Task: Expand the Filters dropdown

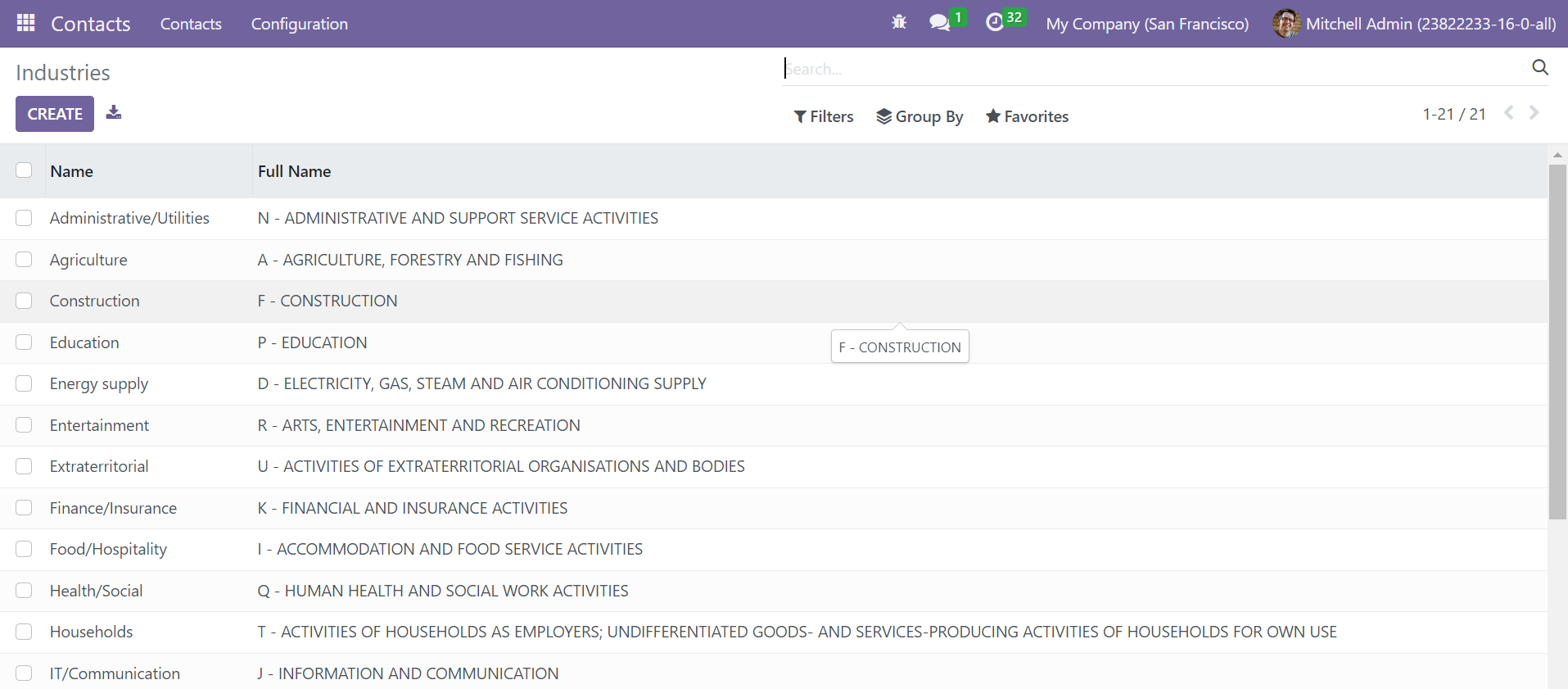Action: click(x=824, y=116)
